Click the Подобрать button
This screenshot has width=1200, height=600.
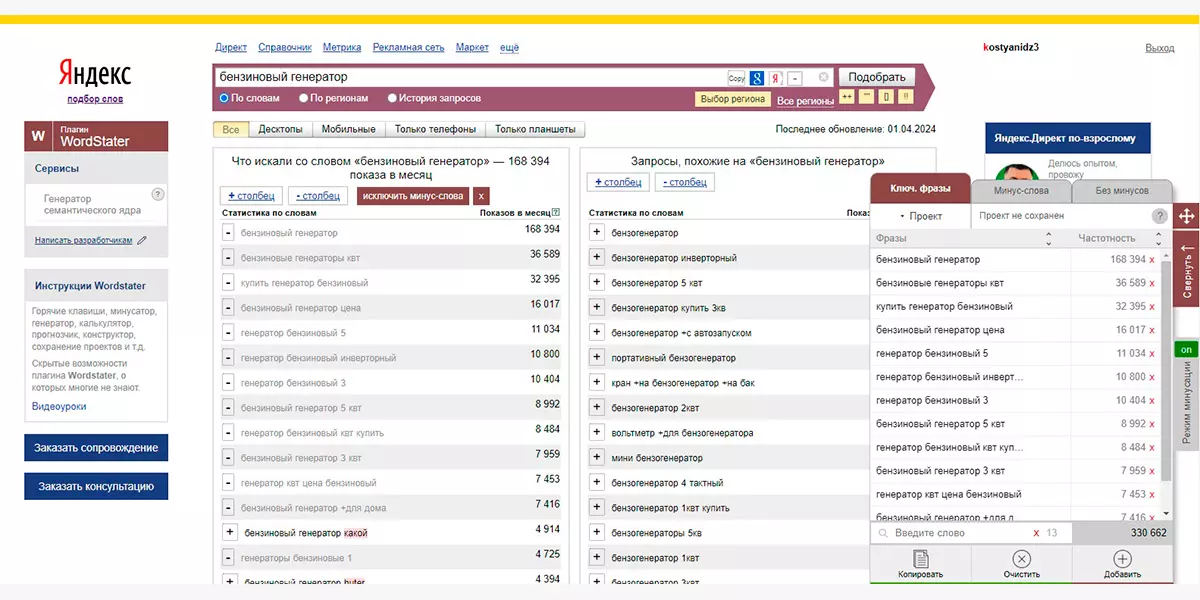(877, 77)
